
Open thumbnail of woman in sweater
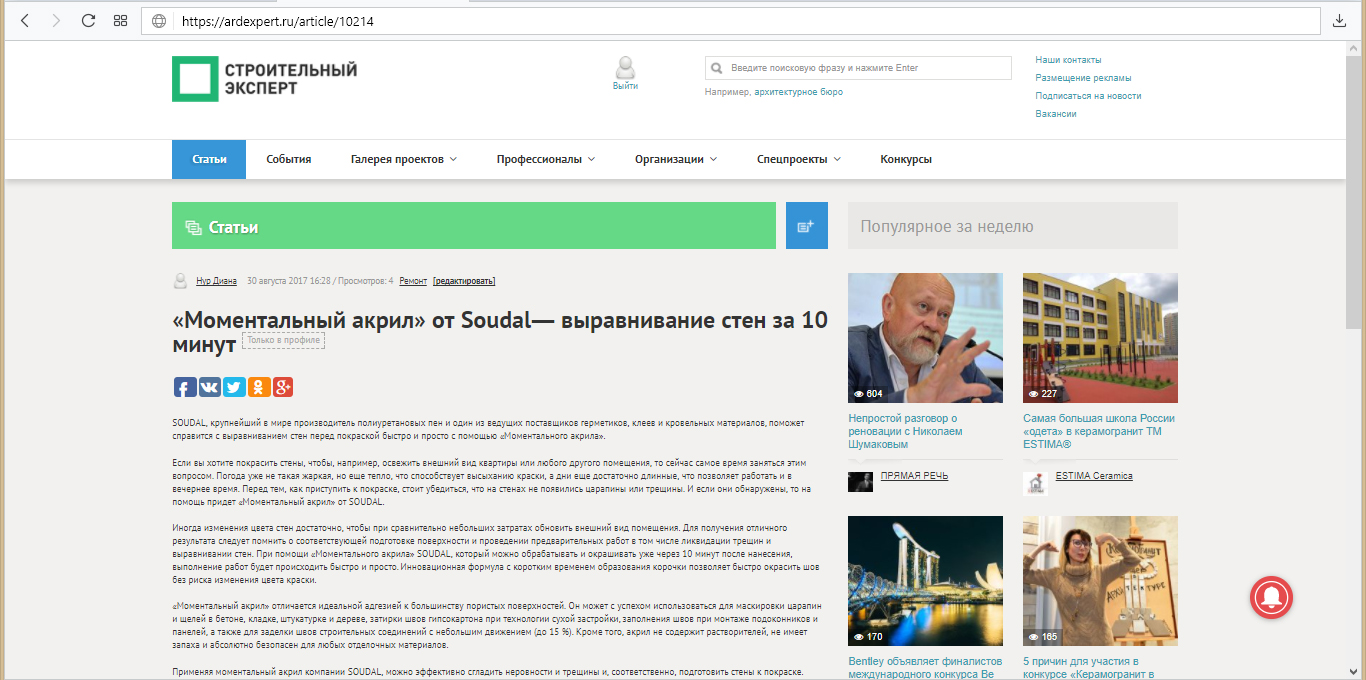[1100, 581]
